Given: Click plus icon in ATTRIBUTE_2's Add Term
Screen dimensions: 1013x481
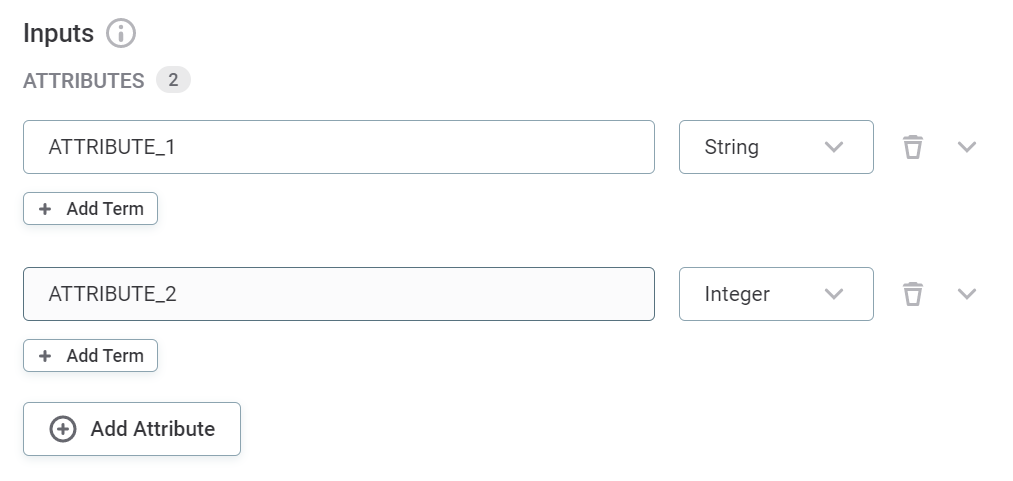Looking at the screenshot, I should 45,356.
